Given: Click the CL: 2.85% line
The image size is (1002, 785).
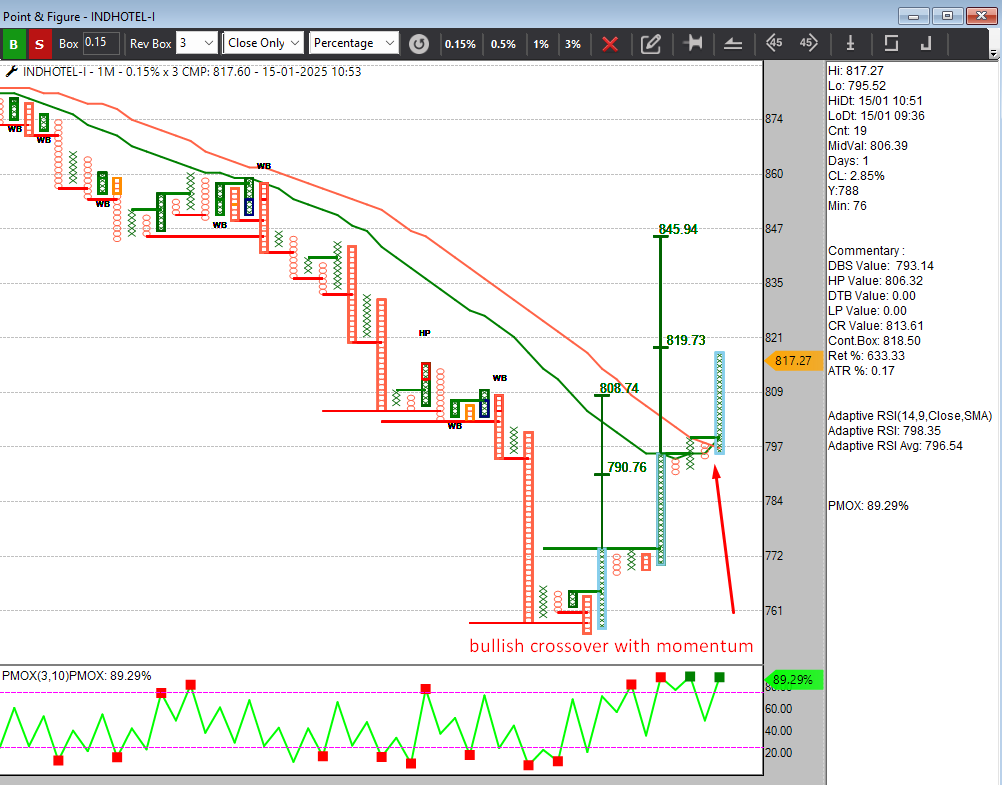Looking at the screenshot, I should point(856,176).
